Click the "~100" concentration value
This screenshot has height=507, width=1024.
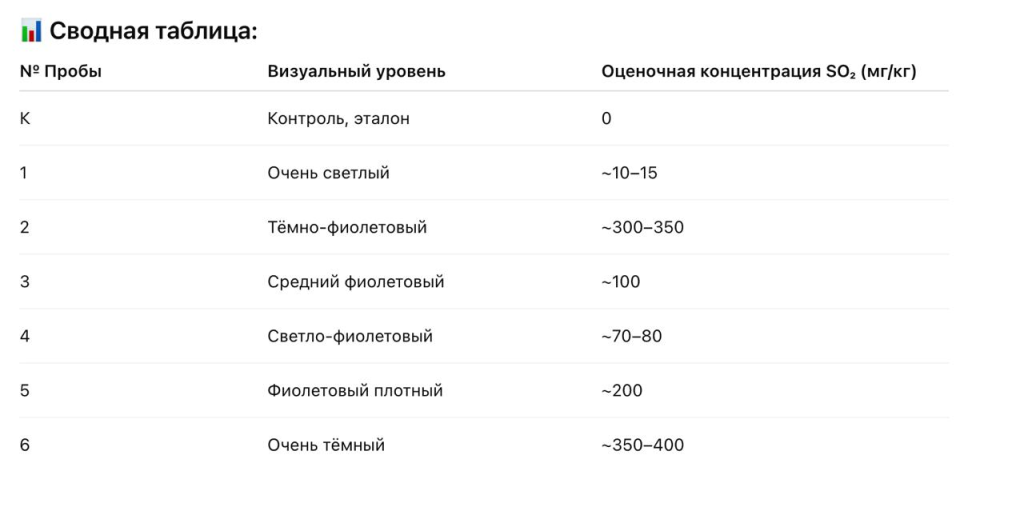pos(620,282)
